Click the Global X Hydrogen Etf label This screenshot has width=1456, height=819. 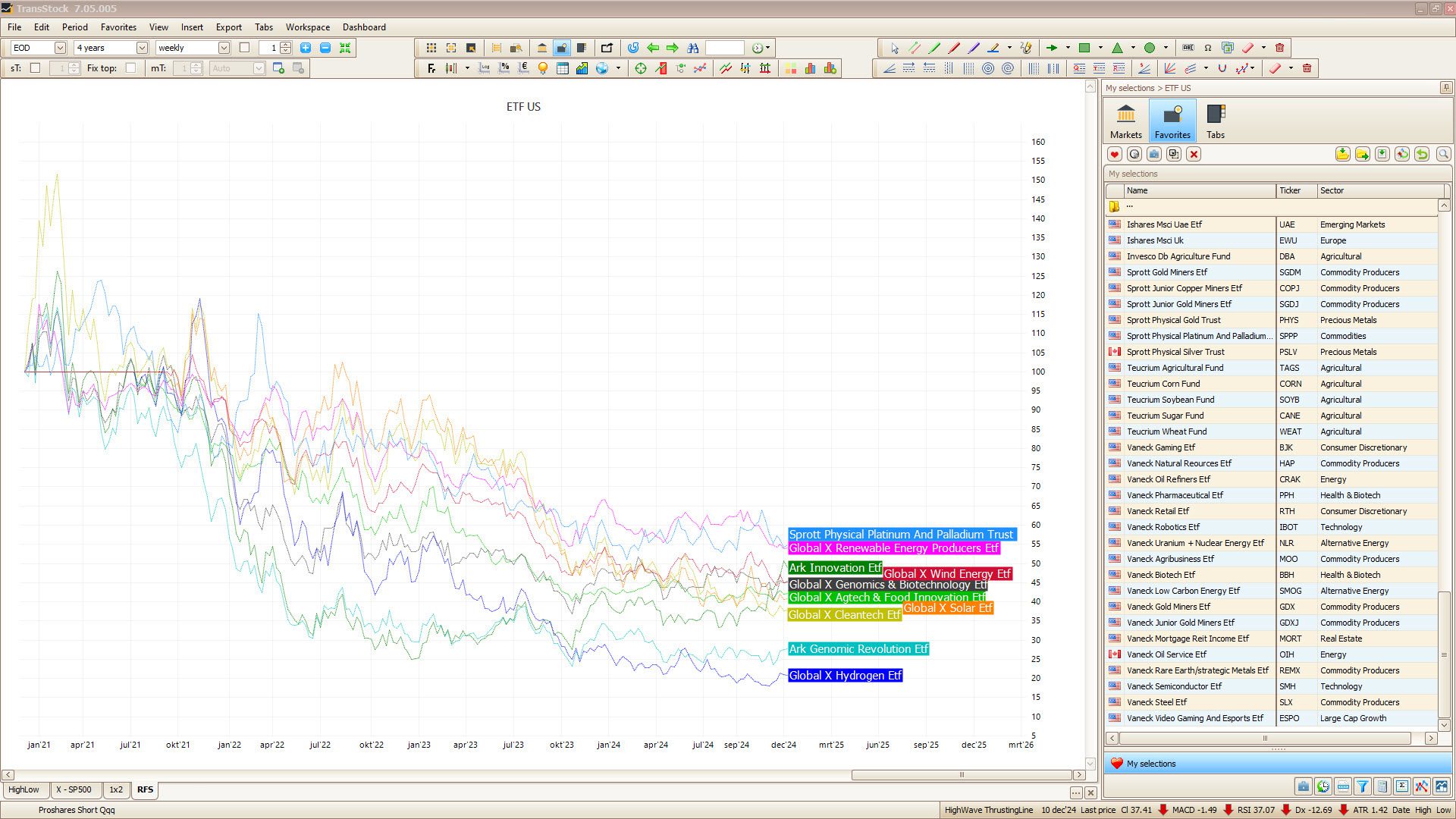[845, 676]
